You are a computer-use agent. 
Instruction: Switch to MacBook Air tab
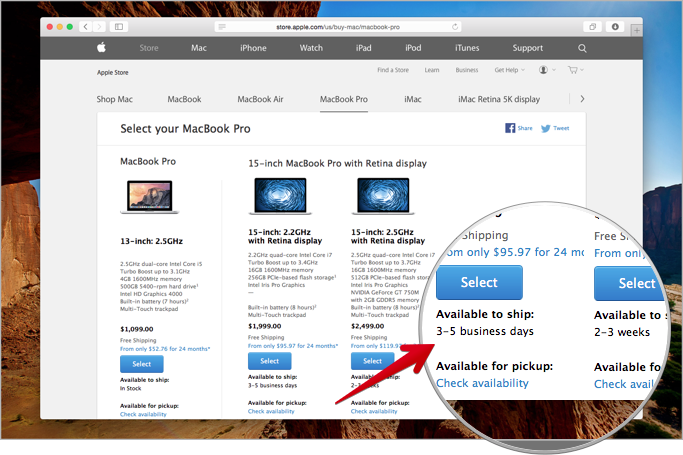pyautogui.click(x=260, y=99)
